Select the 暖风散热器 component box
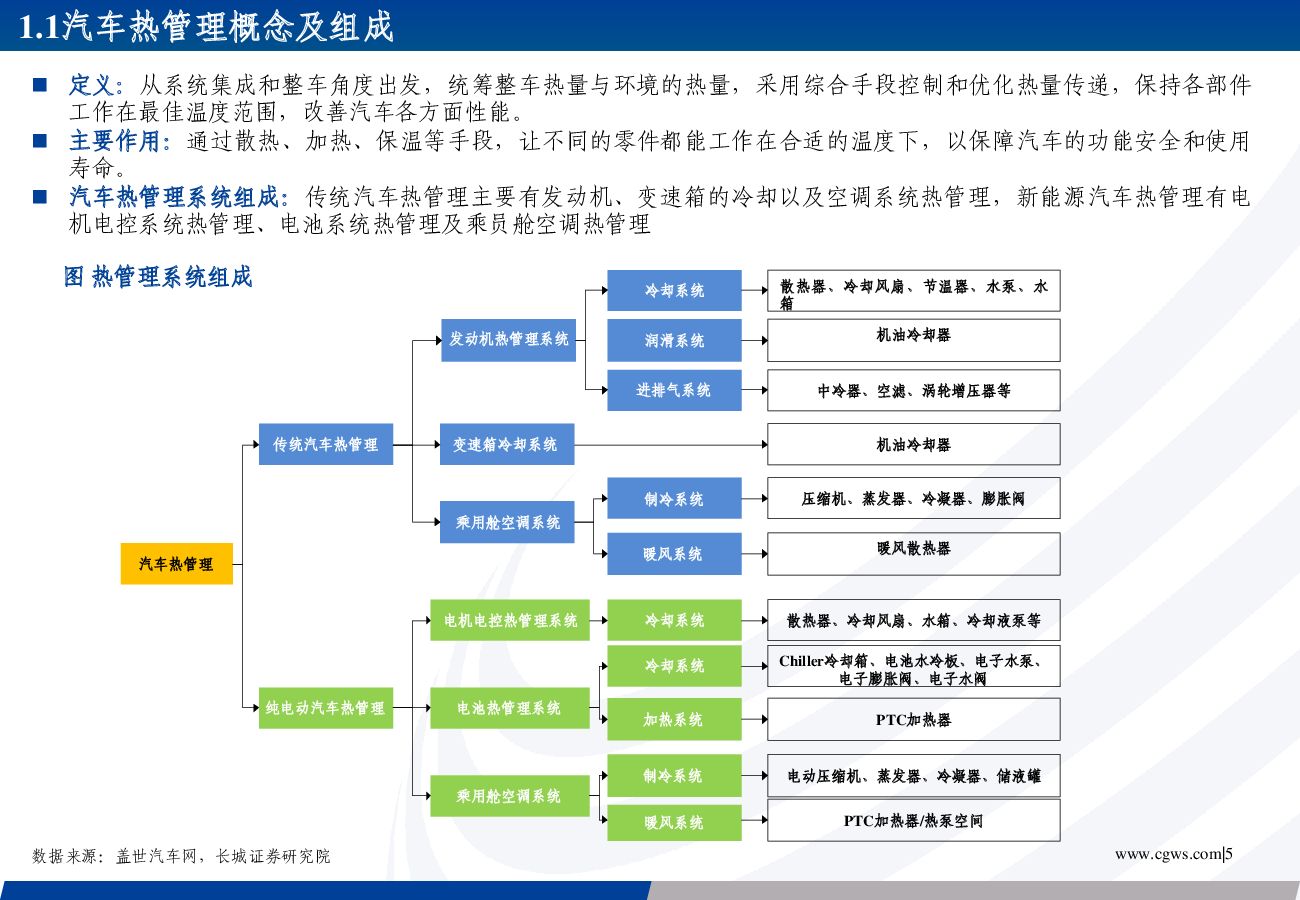The width and height of the screenshot is (1300, 900). point(913,553)
